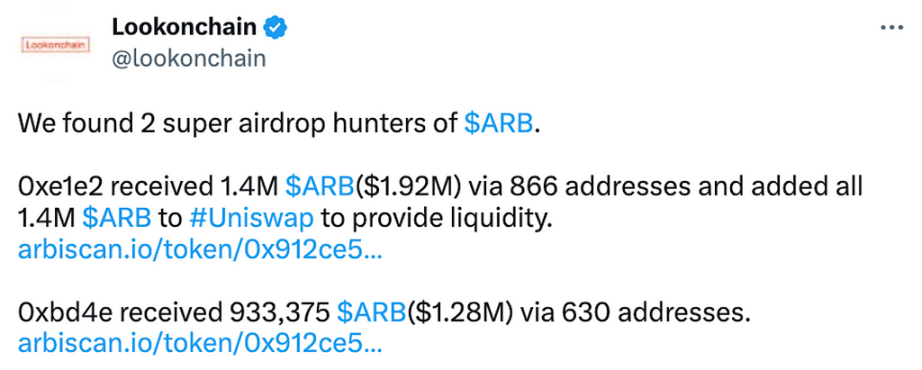The width and height of the screenshot is (922, 370).
Task: Click the 0xe1e2 address text
Action: 60,187
